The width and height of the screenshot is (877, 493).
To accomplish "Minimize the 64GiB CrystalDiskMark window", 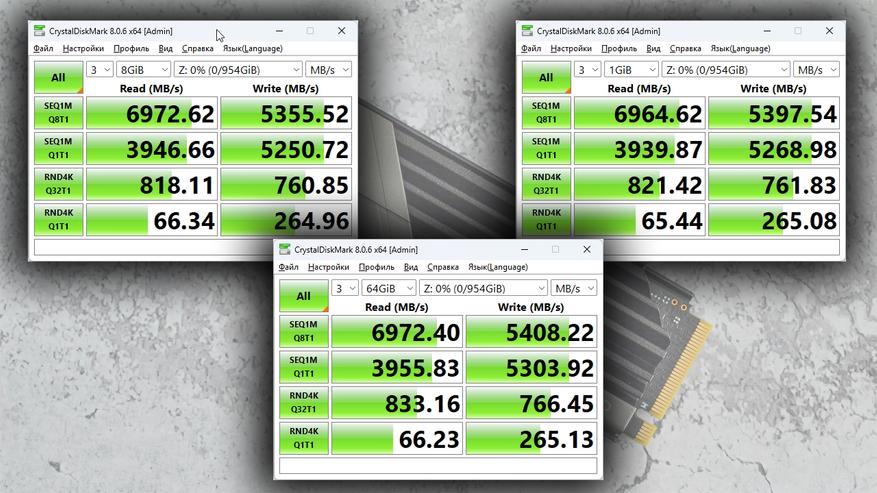I will coord(525,250).
